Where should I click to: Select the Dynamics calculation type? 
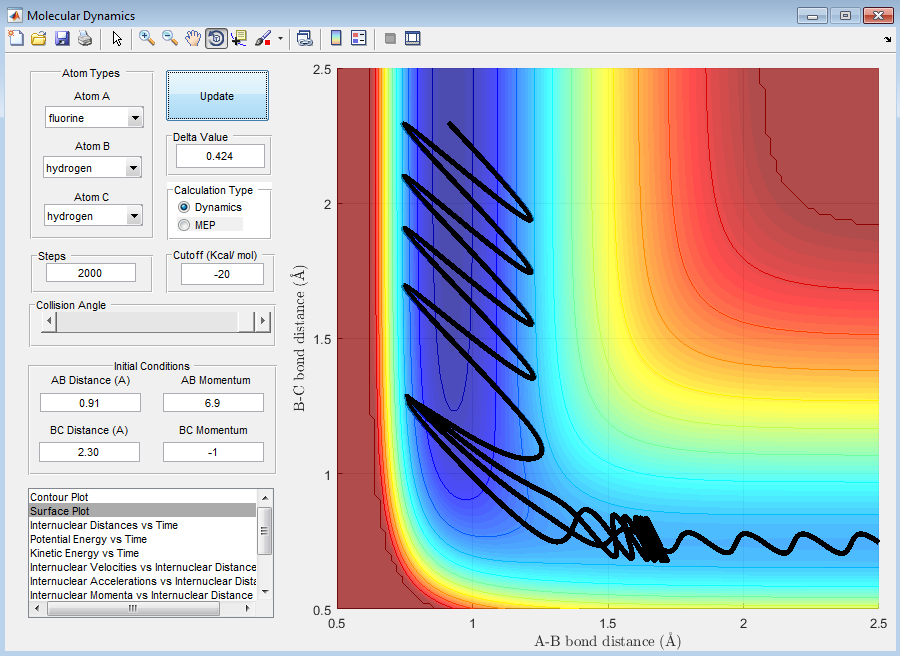[184, 207]
